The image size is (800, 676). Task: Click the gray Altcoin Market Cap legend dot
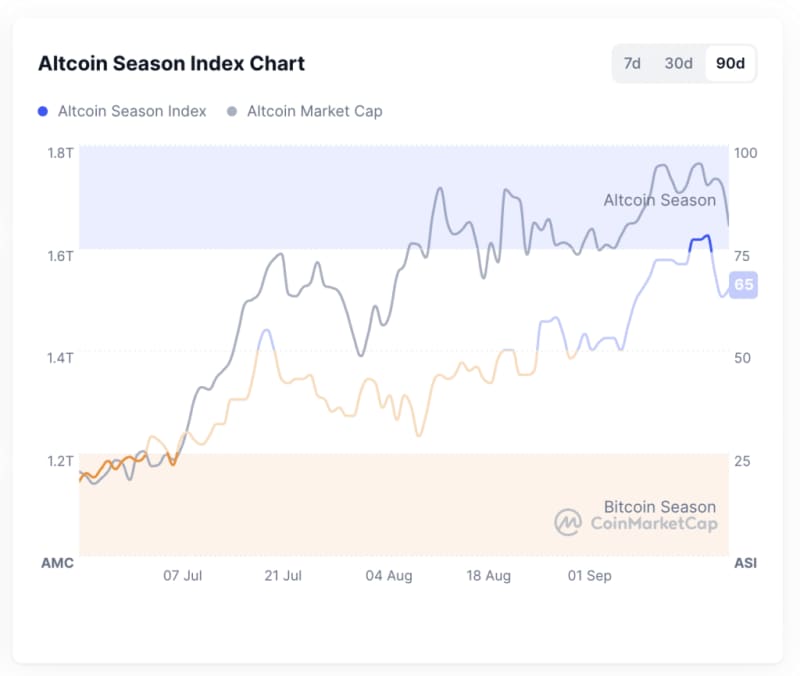232,111
